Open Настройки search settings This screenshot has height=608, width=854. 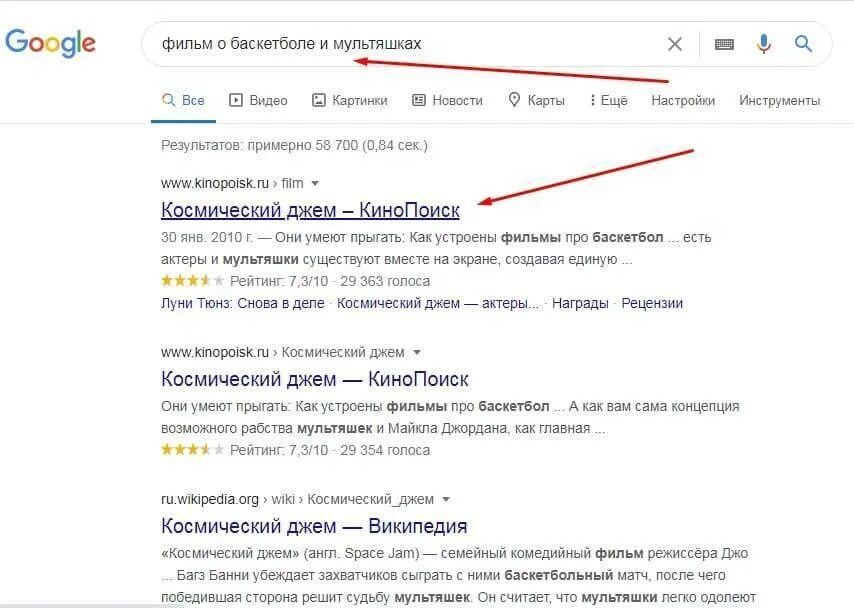click(683, 101)
